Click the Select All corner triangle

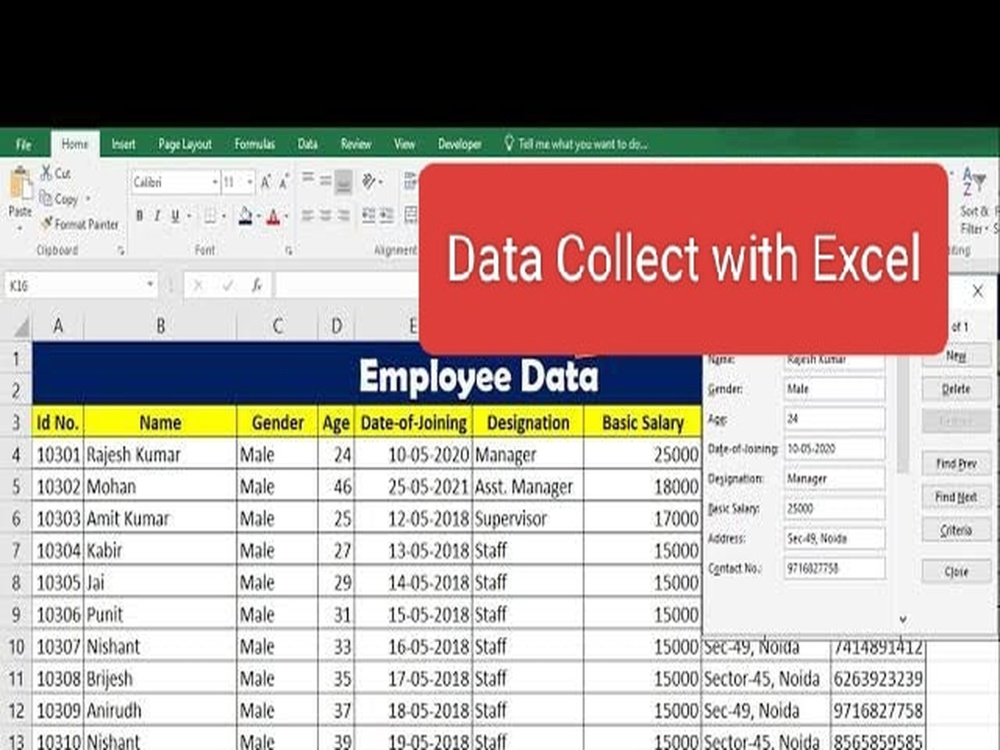coord(21,328)
